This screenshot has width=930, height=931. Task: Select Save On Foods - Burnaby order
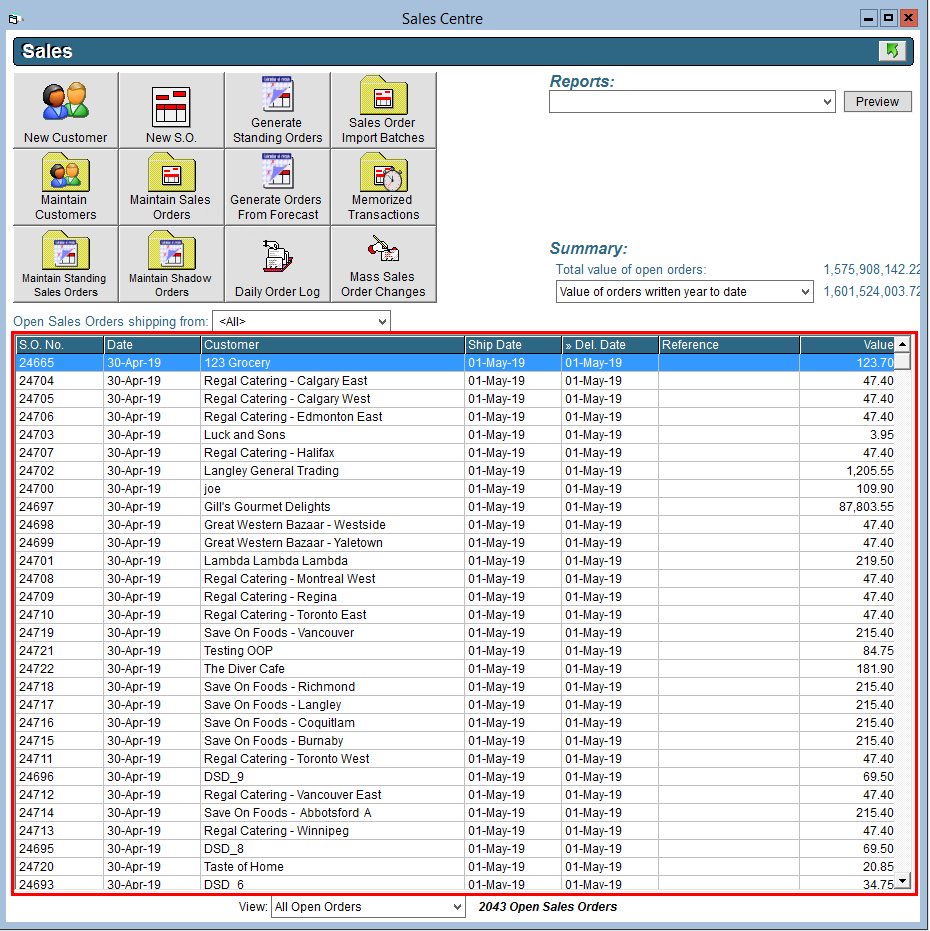455,741
